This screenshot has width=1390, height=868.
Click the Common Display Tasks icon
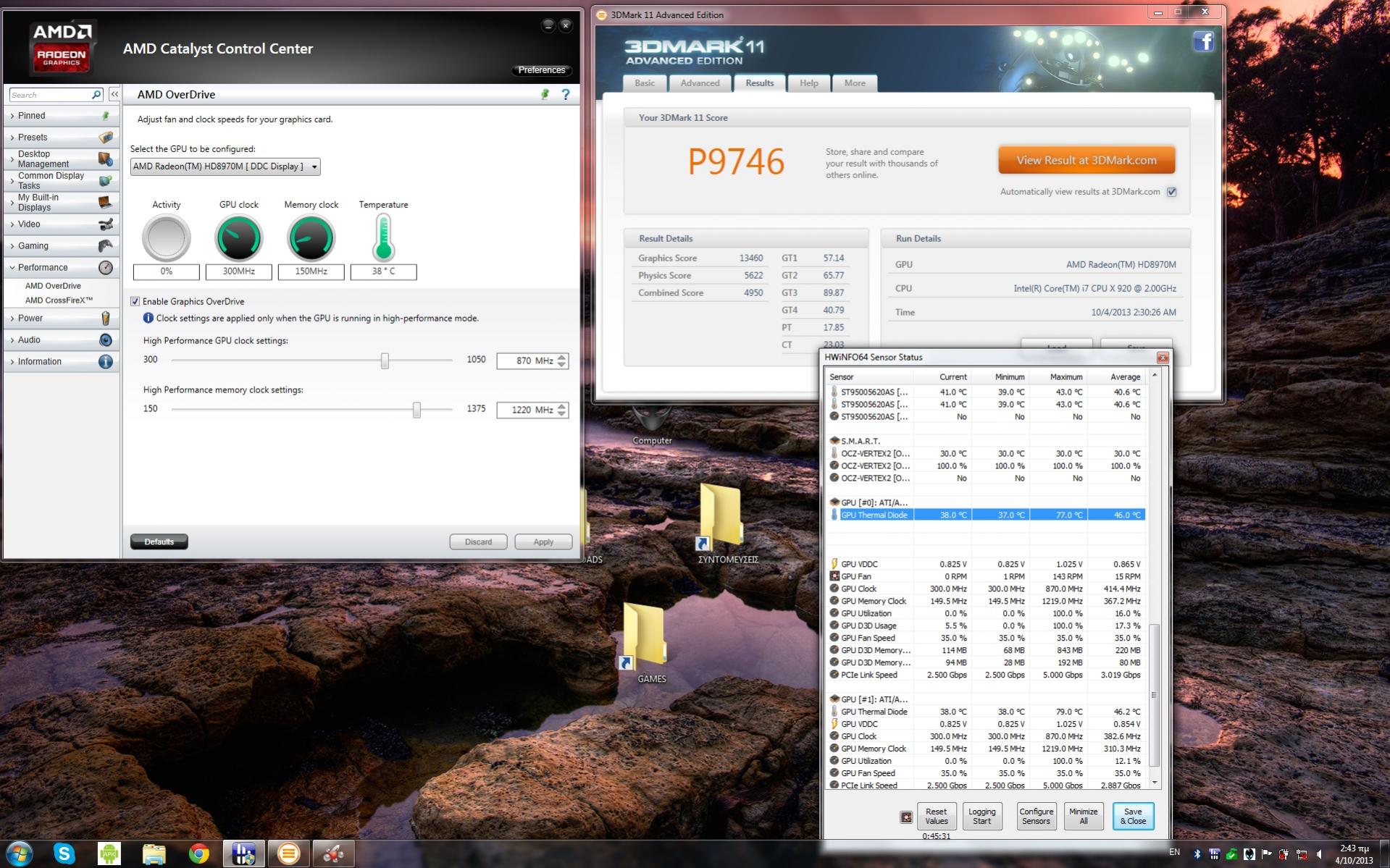click(106, 180)
